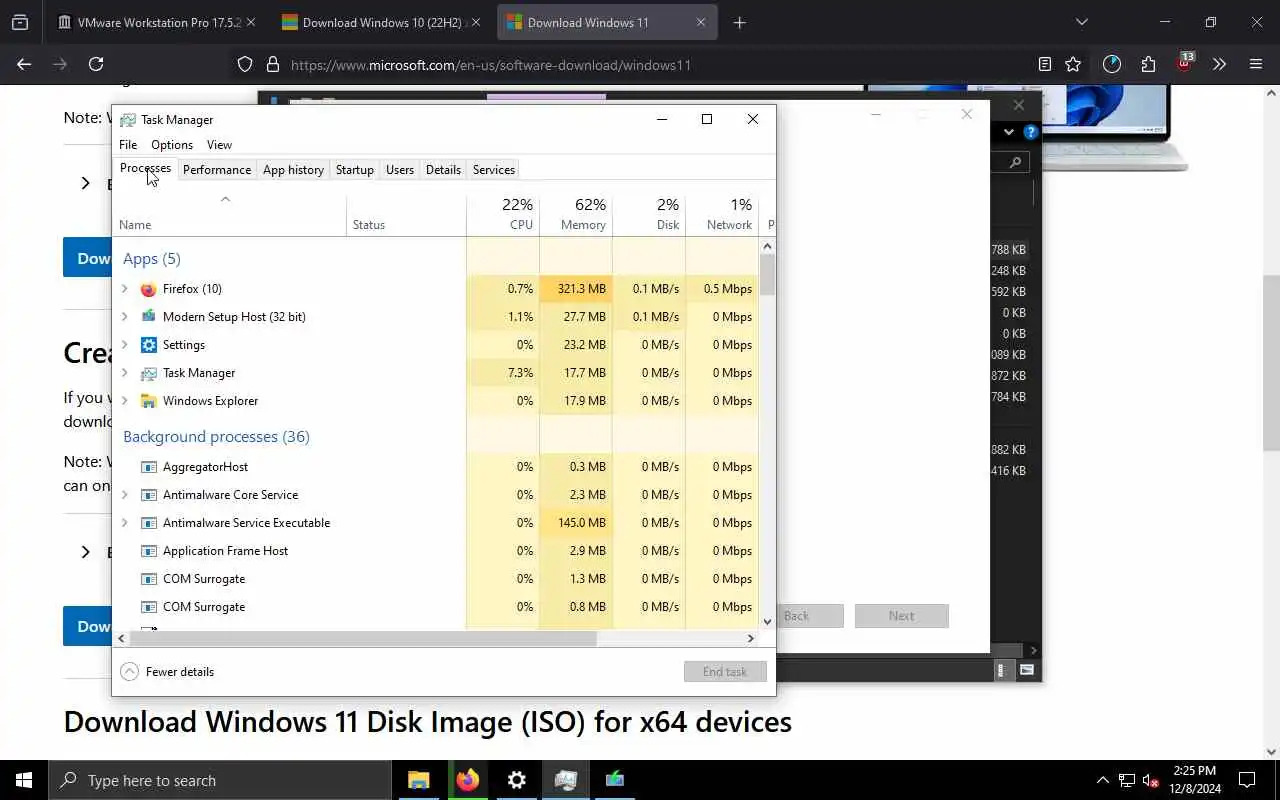Open Firefox extensions puzzle icon

coord(1148,64)
